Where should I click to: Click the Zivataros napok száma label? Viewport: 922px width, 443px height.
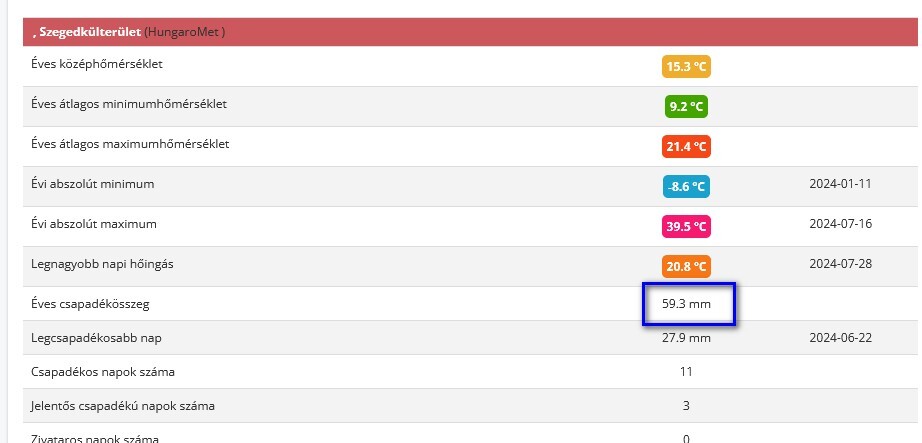(96, 438)
